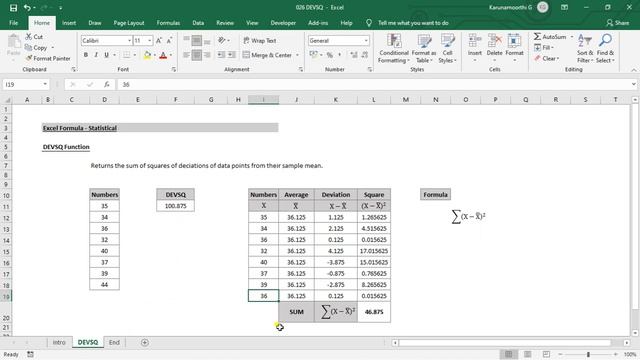This screenshot has width=640, height=360.
Task: Toggle align text right
Action: coord(207,55)
